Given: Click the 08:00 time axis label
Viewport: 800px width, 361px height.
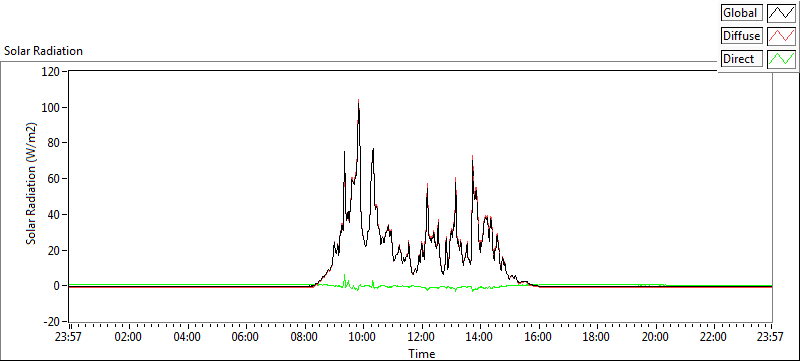Looking at the screenshot, I should click(305, 337).
